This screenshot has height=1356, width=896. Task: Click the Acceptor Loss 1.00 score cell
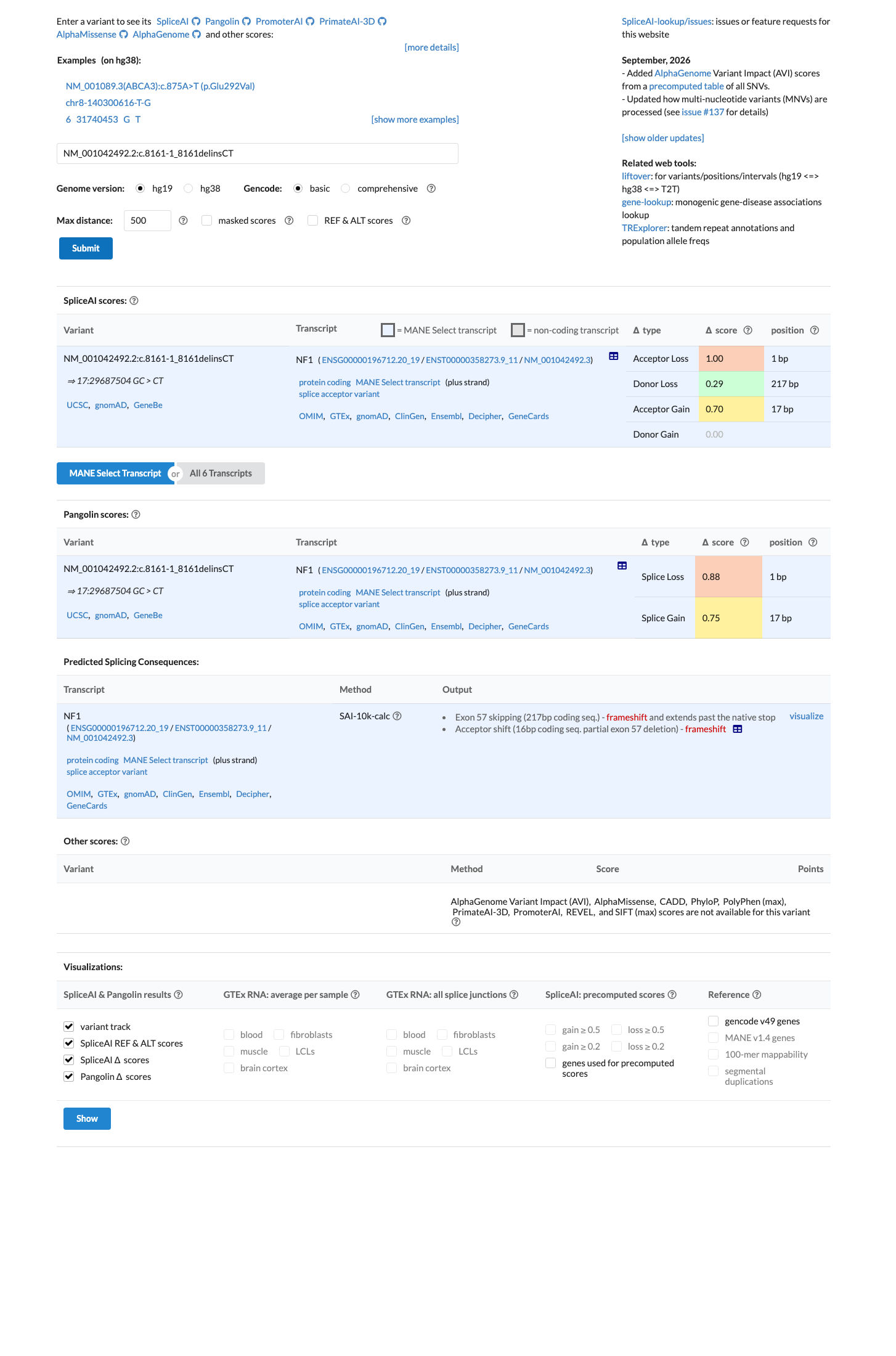click(731, 359)
